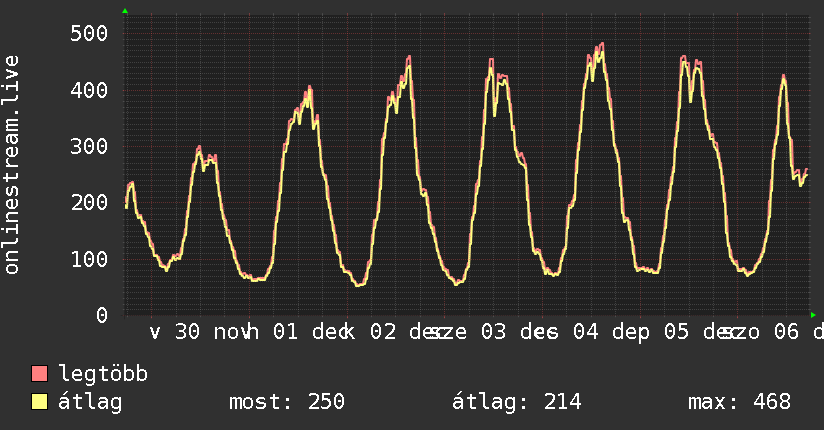Click the 'most: 250' value

click(x=287, y=402)
